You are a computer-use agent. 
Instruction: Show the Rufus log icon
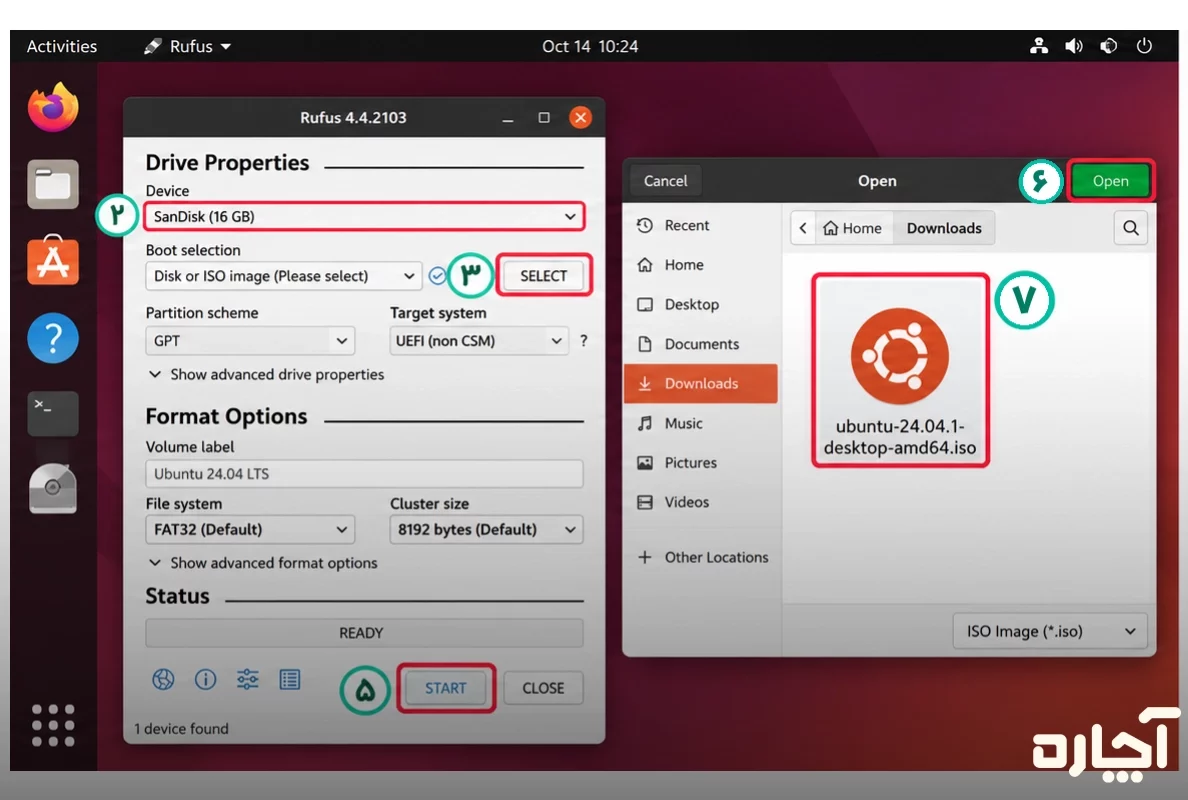pyautogui.click(x=289, y=680)
